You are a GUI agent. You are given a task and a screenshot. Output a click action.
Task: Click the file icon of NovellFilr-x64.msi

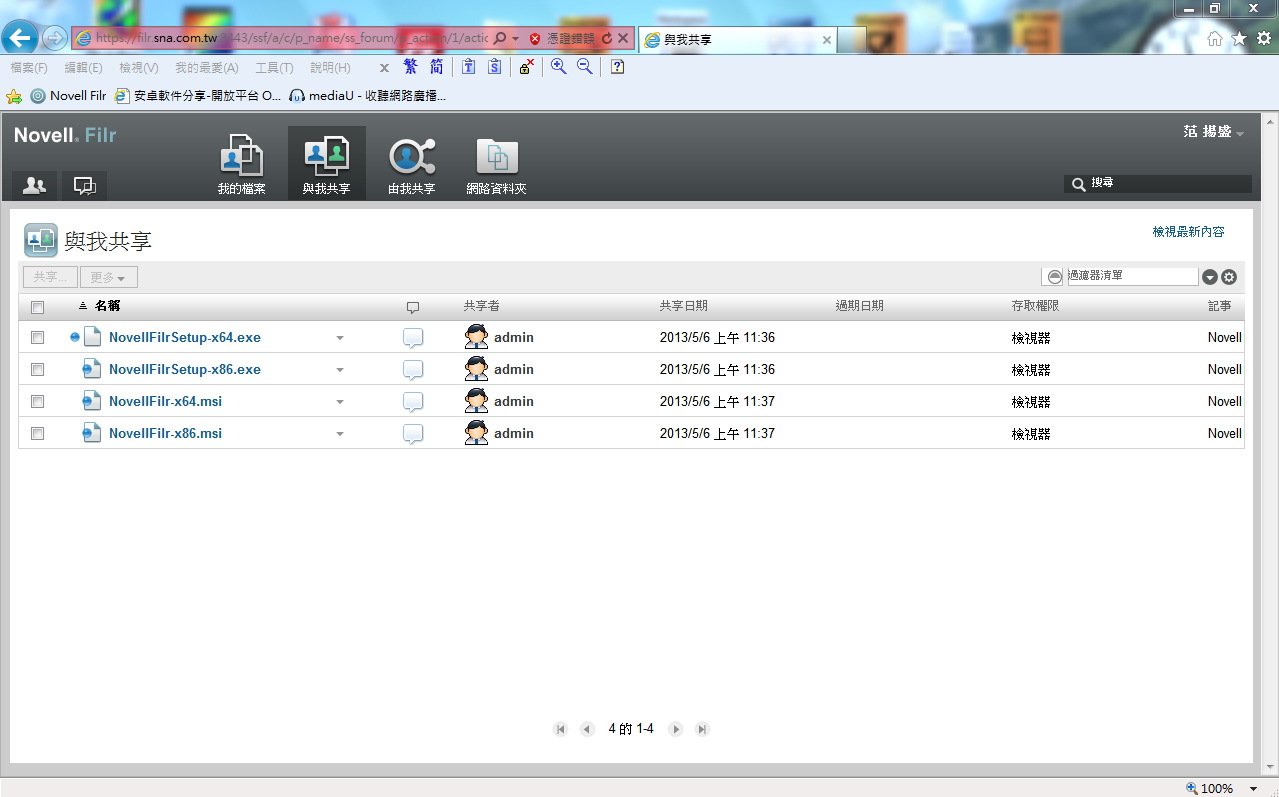[x=92, y=401]
